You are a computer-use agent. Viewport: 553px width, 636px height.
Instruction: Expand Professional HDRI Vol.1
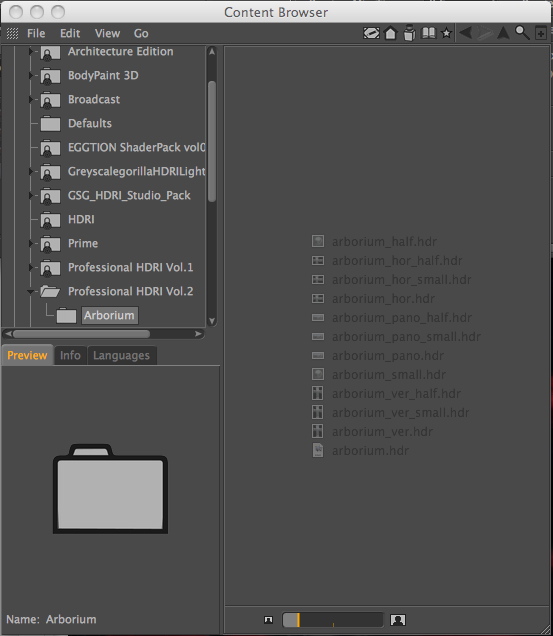31,267
